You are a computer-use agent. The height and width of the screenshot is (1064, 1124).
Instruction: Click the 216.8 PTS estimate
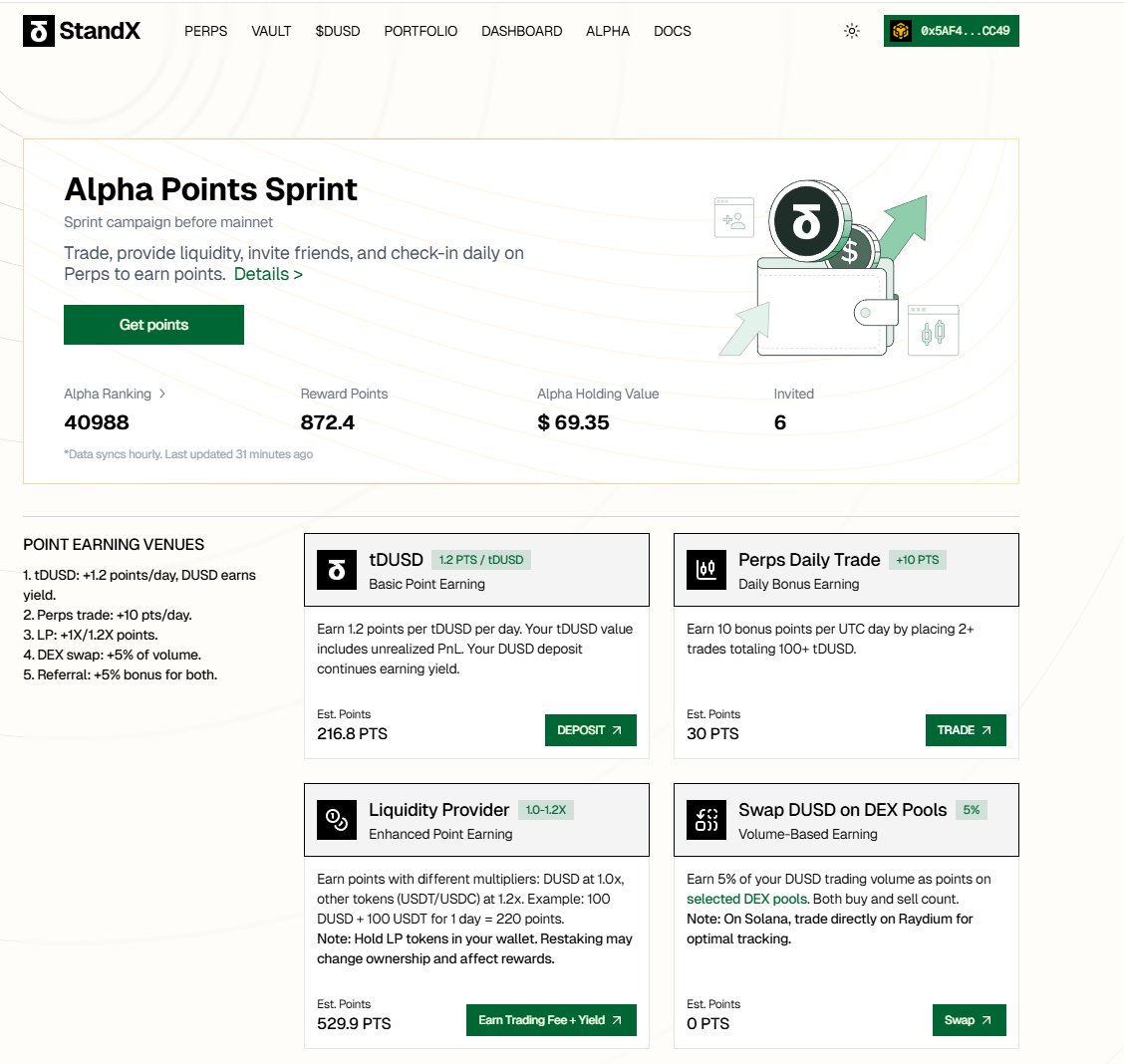pyautogui.click(x=352, y=733)
